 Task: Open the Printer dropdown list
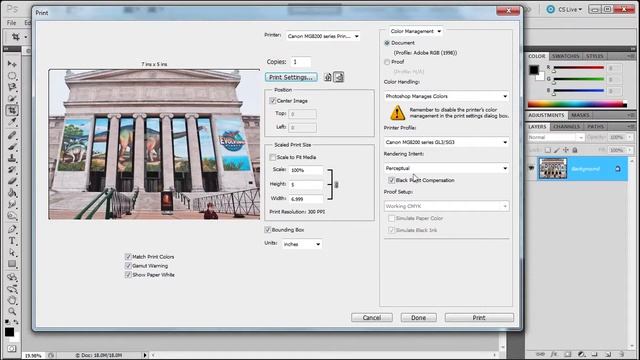[322, 36]
